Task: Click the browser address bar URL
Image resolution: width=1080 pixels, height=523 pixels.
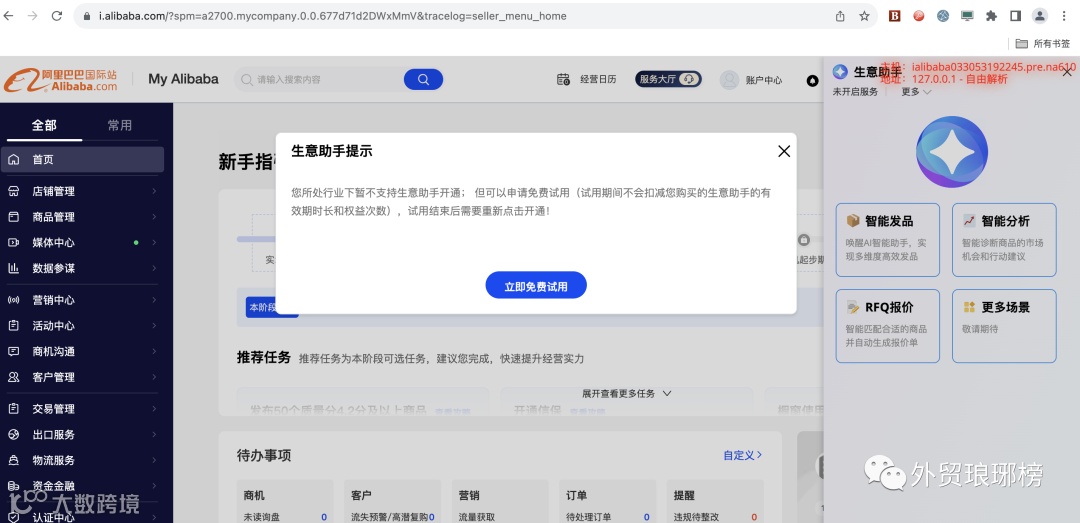Action: pos(333,16)
